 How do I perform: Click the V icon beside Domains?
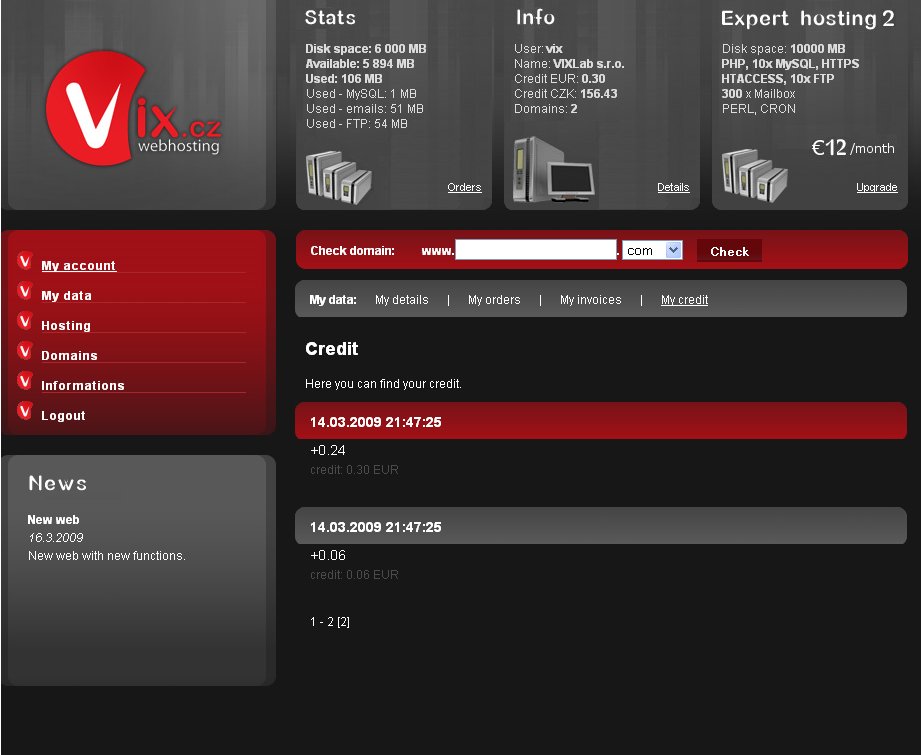point(25,352)
